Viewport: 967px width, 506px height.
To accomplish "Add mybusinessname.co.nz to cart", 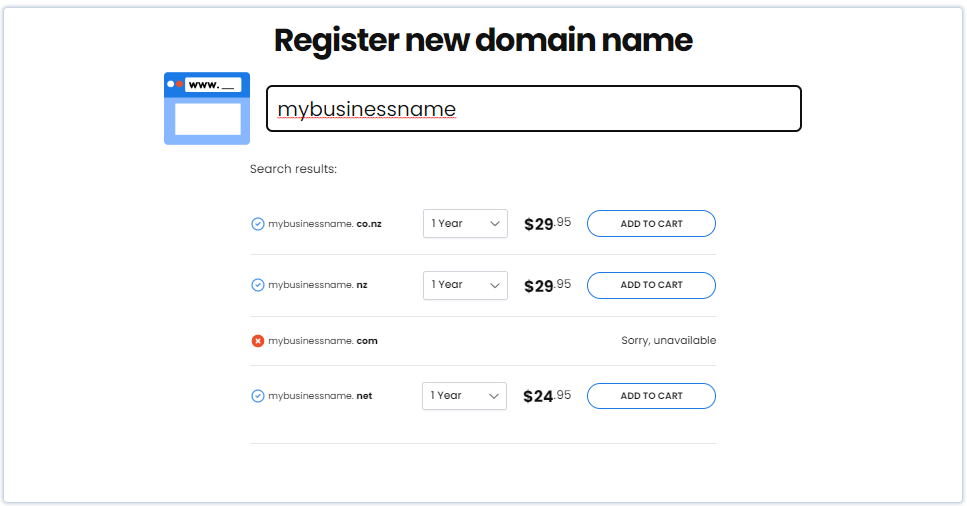I will (651, 223).
